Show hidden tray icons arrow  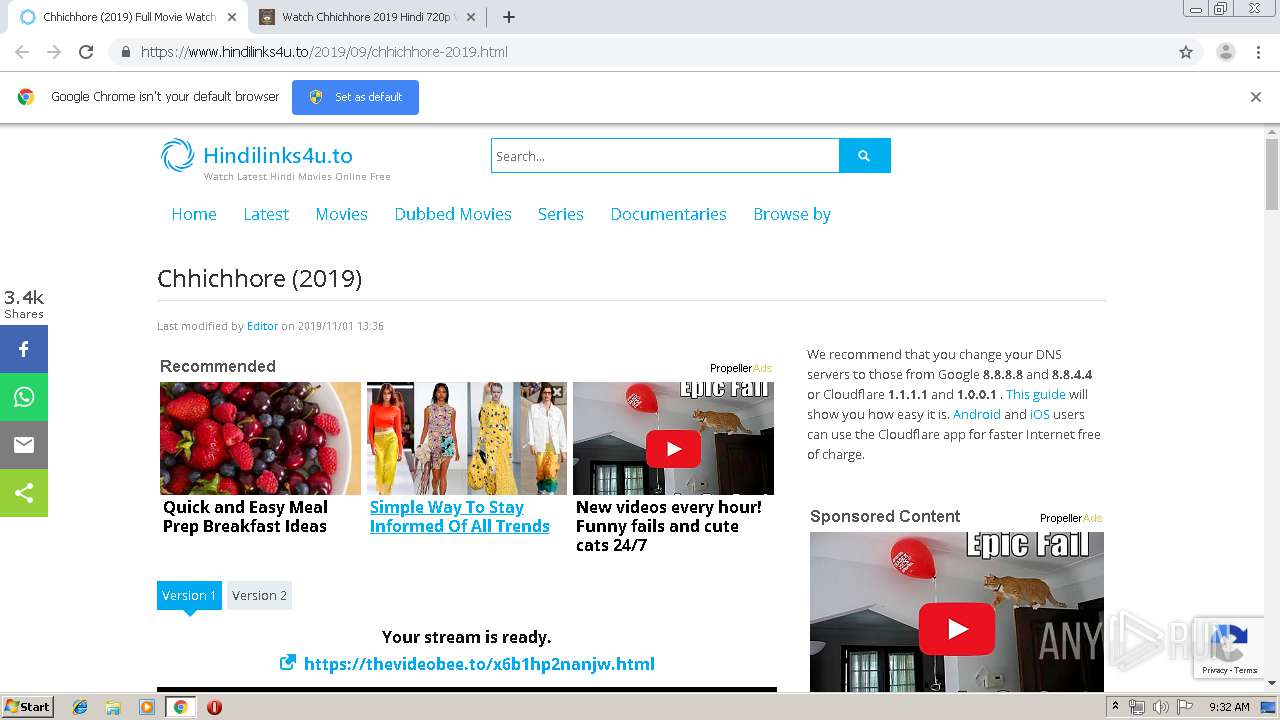1116,707
